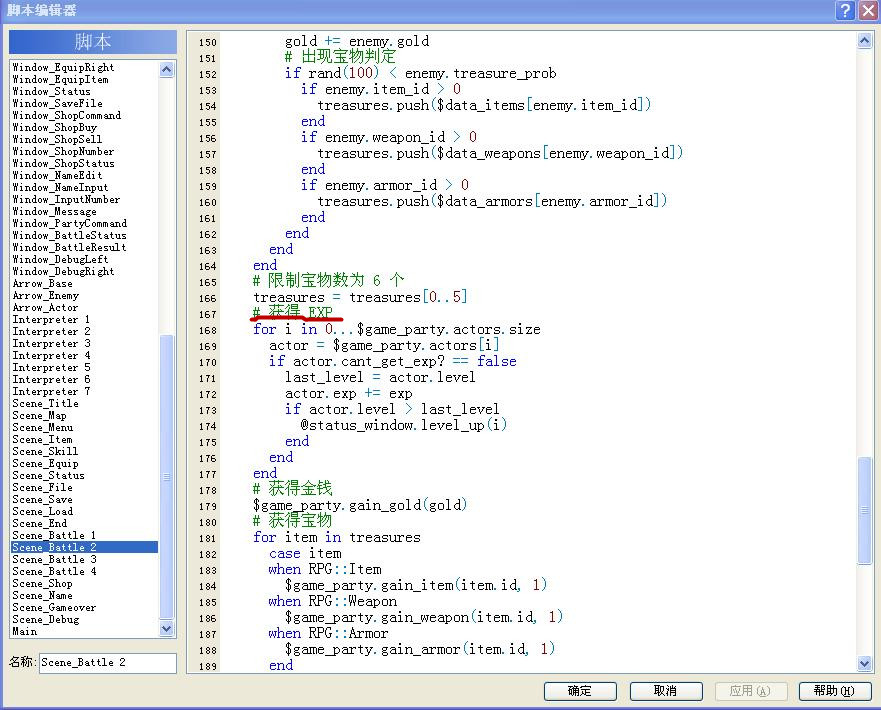Viewport: 881px width, 710px height.
Task: Click the script list scrollbar thumb
Action: (167, 476)
